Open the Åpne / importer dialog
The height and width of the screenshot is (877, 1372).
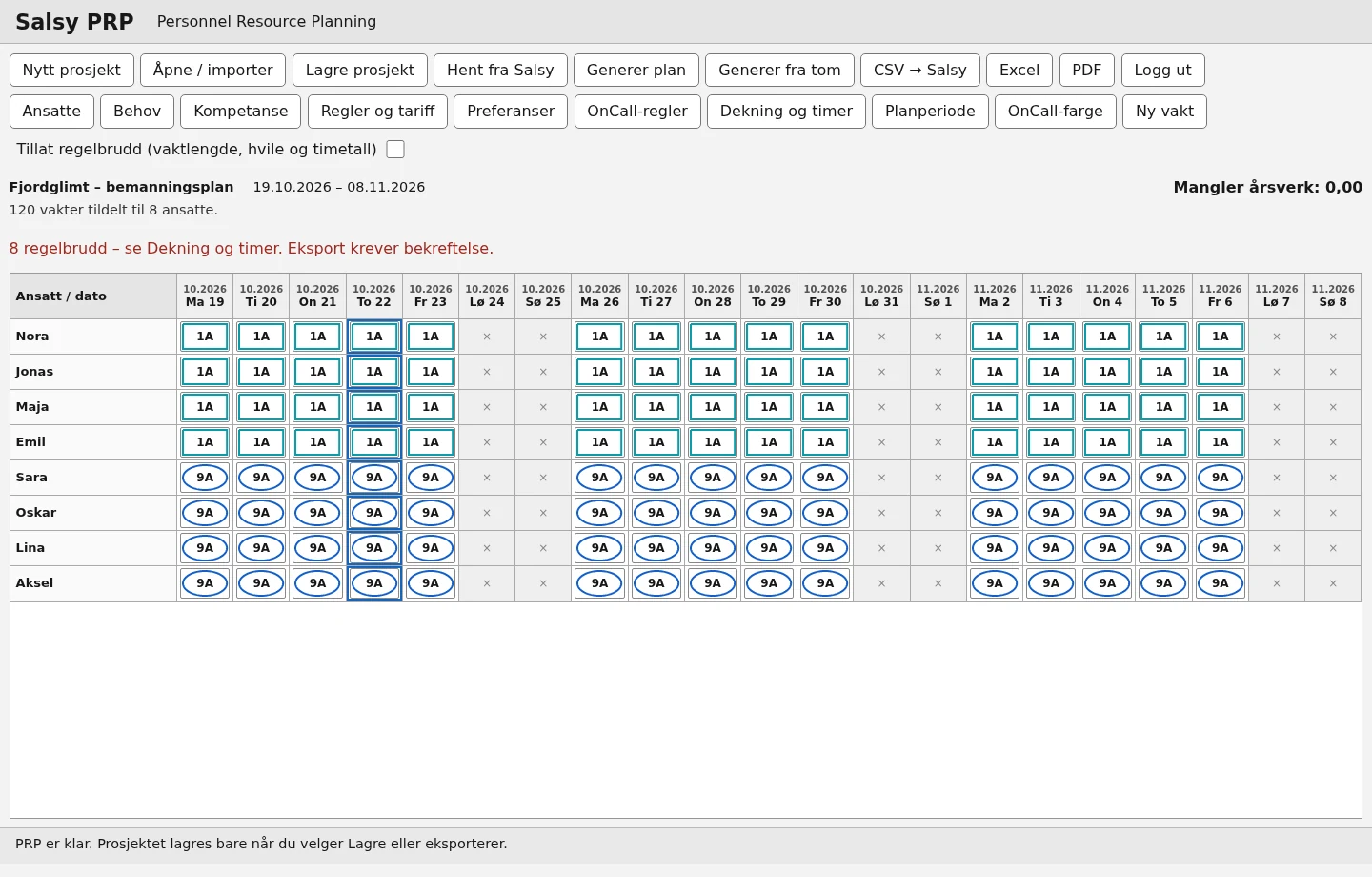tap(213, 71)
